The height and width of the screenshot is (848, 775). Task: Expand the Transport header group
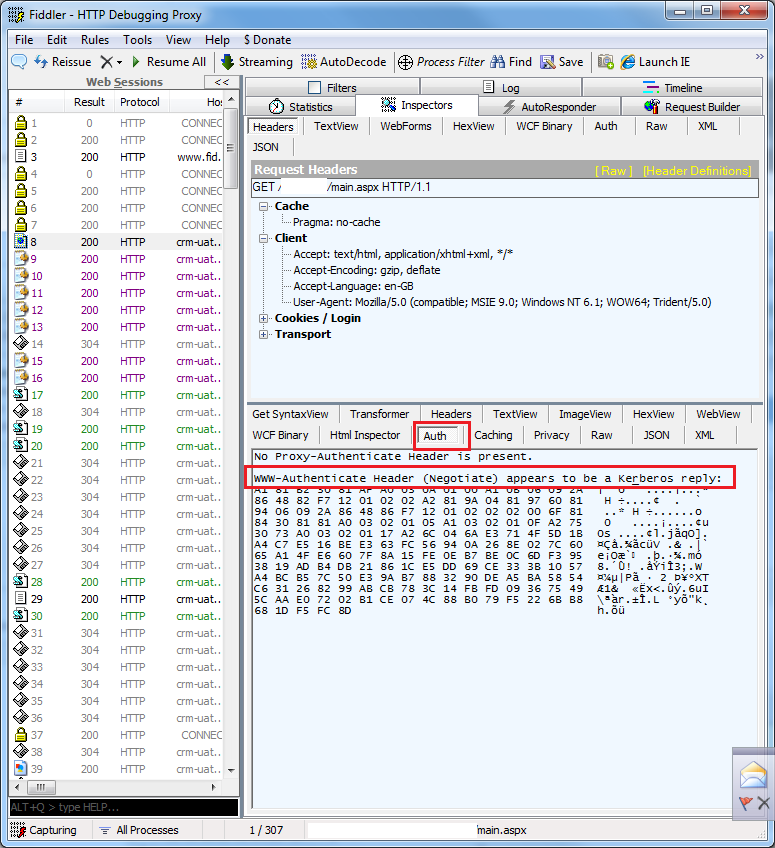click(x=263, y=334)
